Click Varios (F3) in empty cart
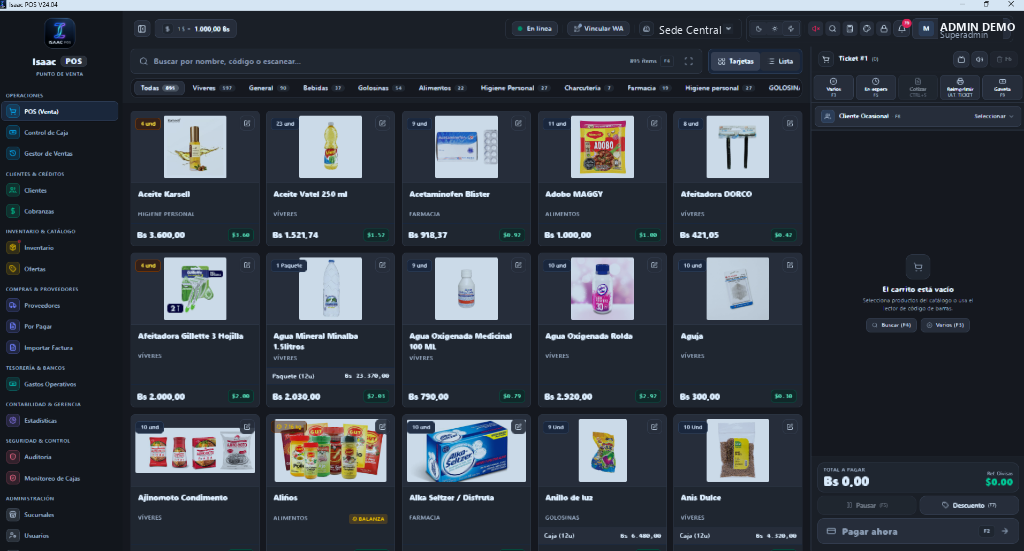 coord(945,325)
